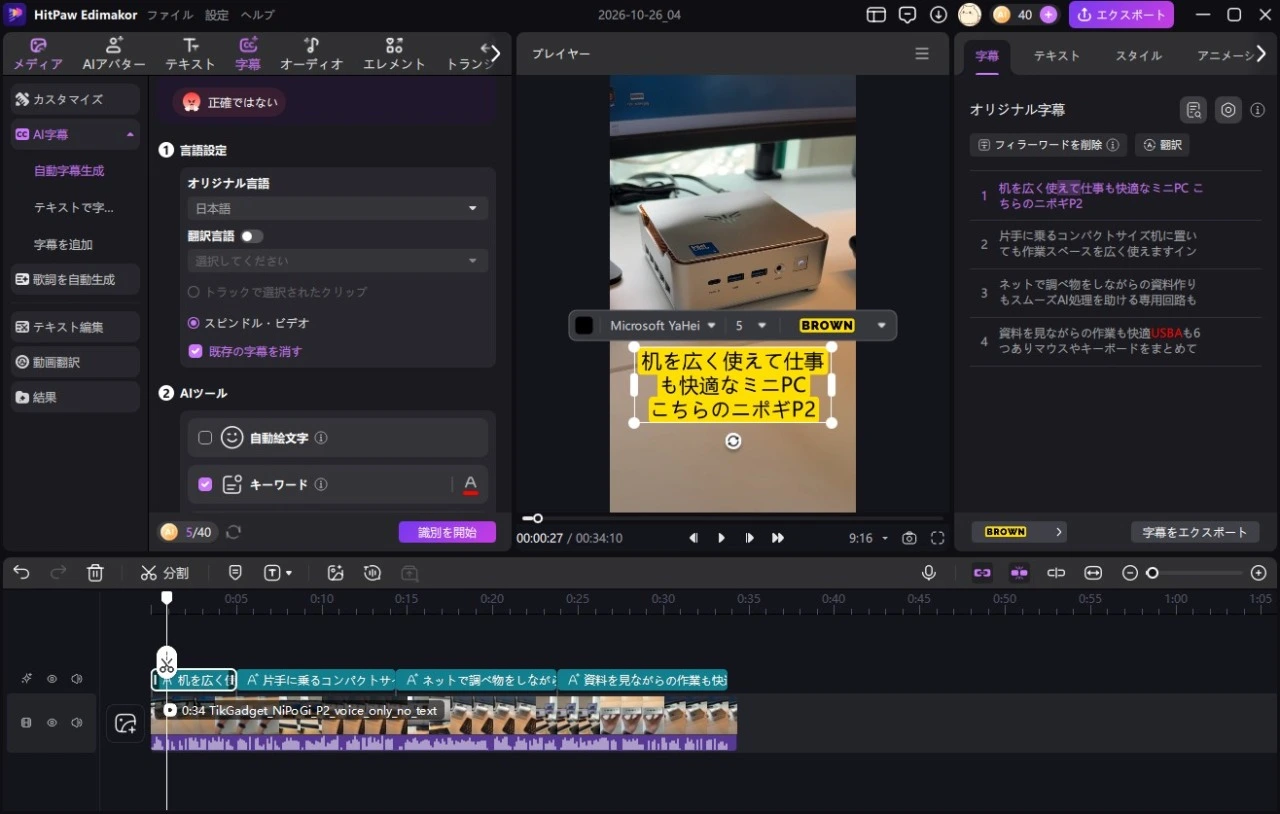Open the Microsoft YaHei font dropdown
Screen dimensions: 1280x814
663,325
